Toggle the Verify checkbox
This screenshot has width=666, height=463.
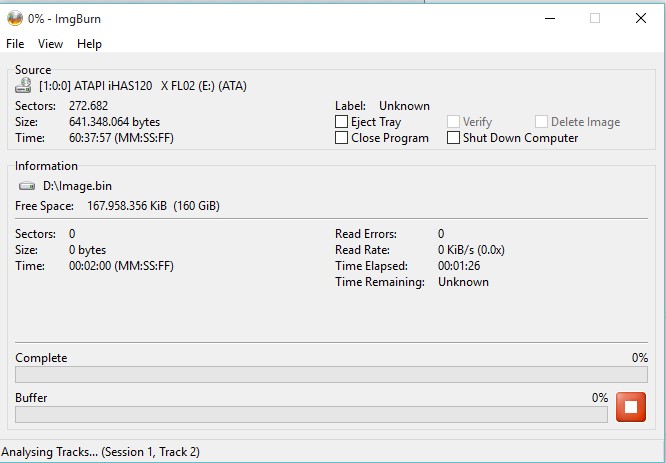[x=453, y=122]
